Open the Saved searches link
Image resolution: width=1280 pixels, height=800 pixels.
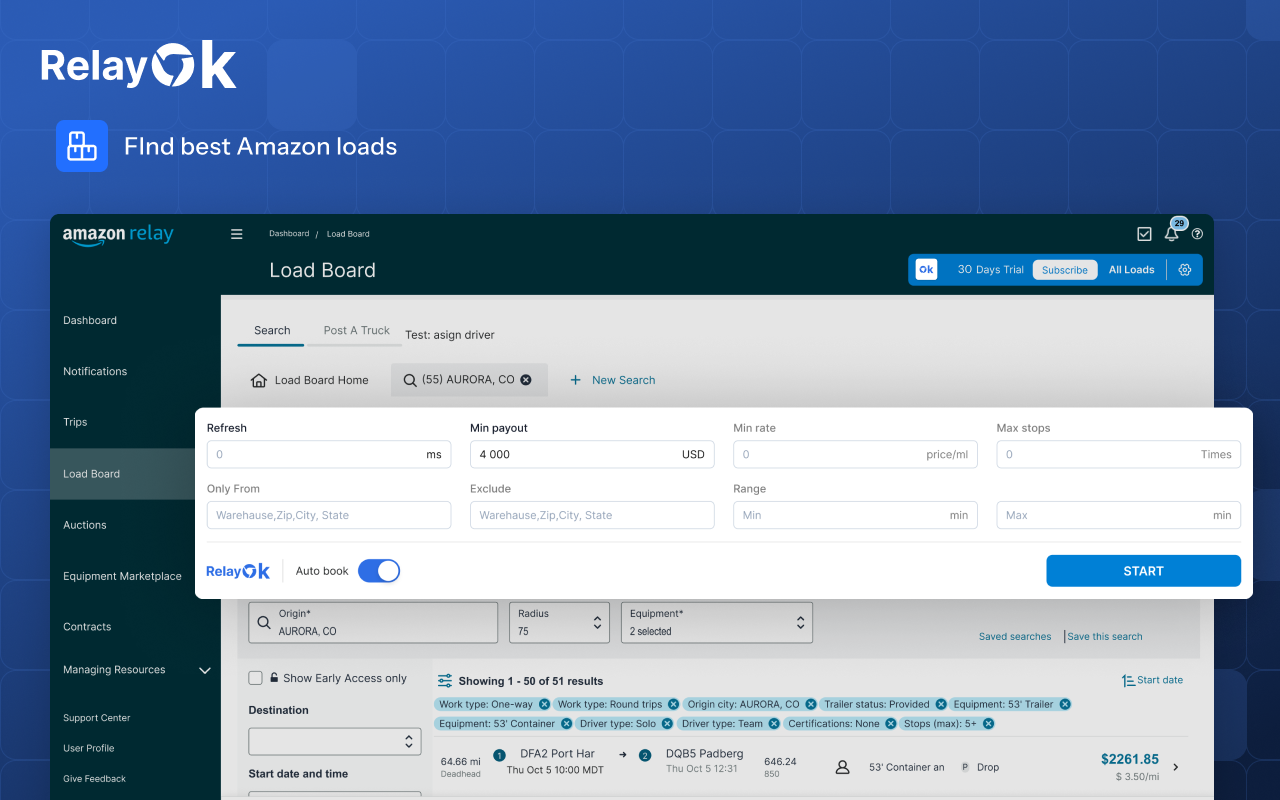[x=1015, y=636]
